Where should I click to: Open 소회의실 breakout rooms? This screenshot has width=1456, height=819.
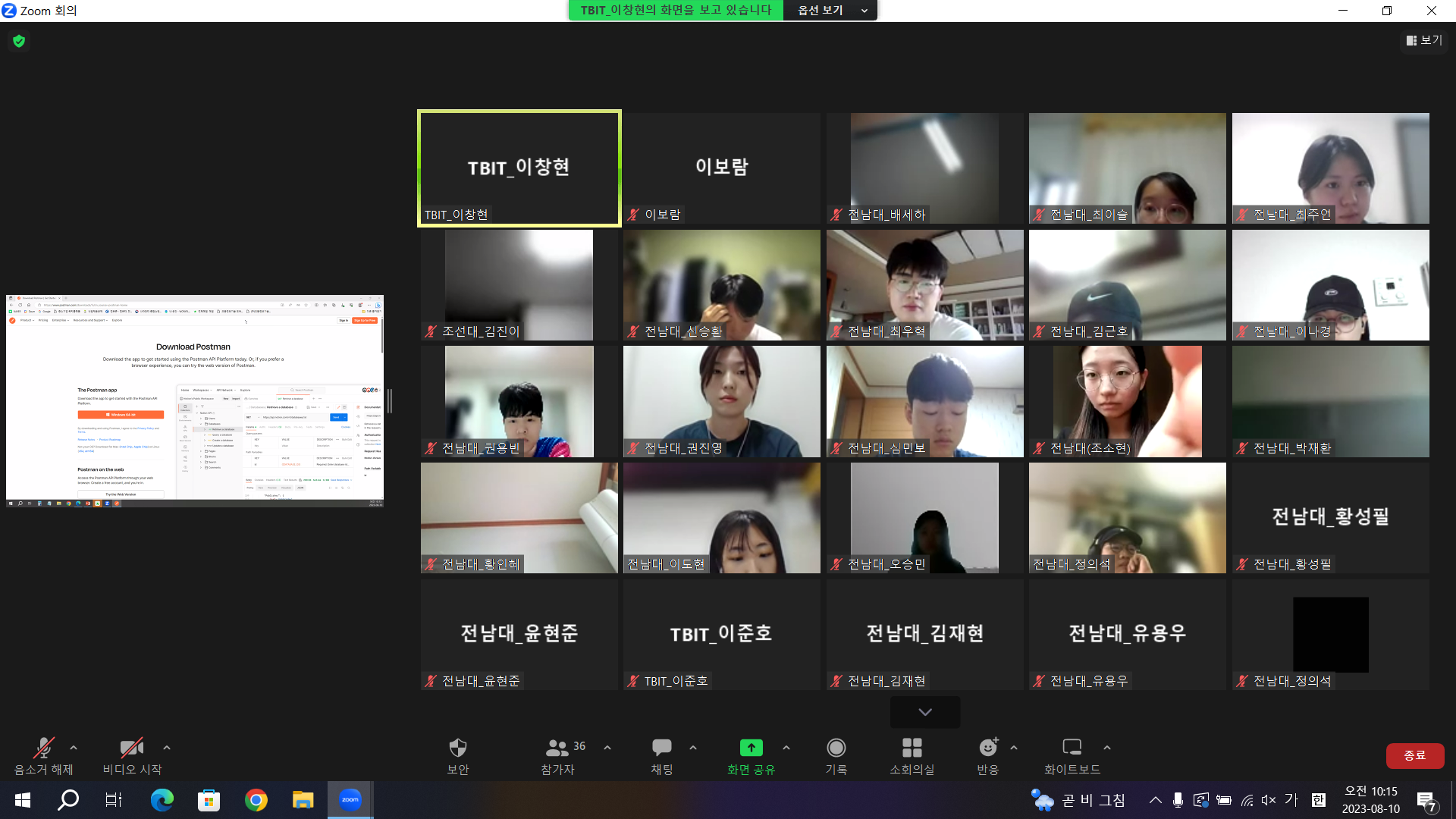tap(912, 748)
